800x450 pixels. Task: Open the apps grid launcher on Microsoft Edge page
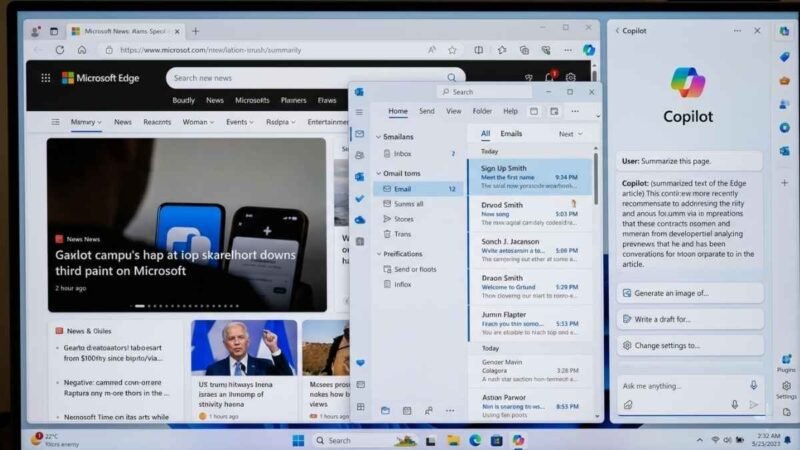click(x=45, y=78)
